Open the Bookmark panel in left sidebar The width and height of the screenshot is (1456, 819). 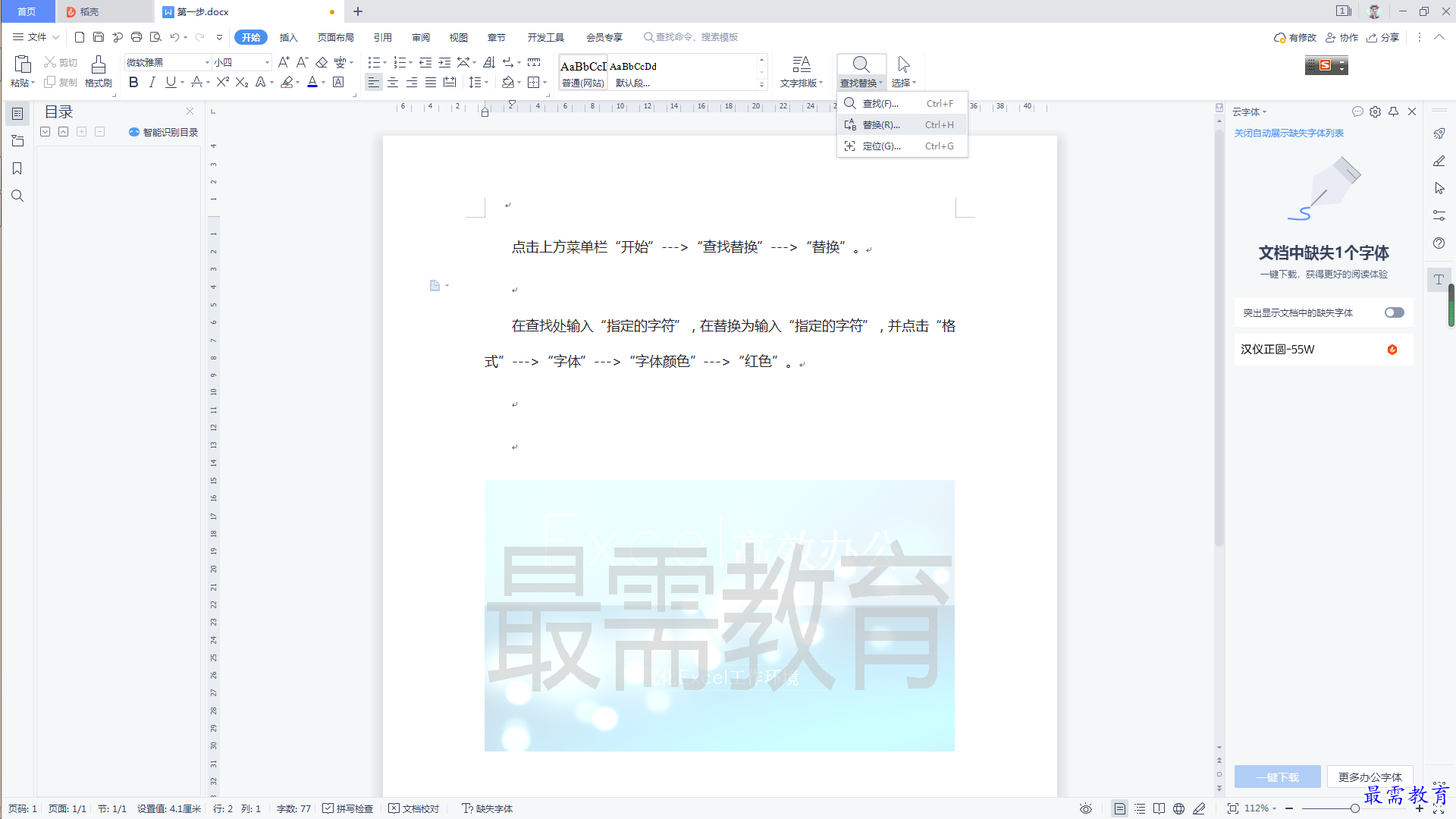click(x=17, y=168)
